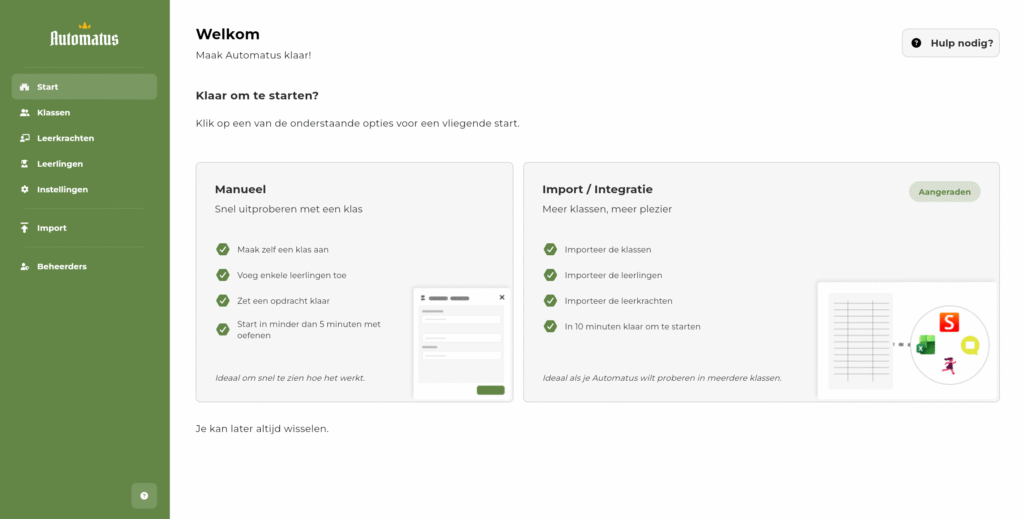This screenshot has width=1024, height=519.
Task: Click the Leerkrachten teacher icon
Action: [x=25, y=138]
